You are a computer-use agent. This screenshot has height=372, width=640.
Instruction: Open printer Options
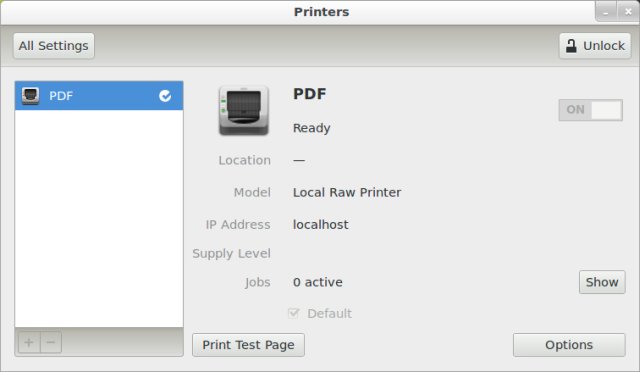[569, 345]
